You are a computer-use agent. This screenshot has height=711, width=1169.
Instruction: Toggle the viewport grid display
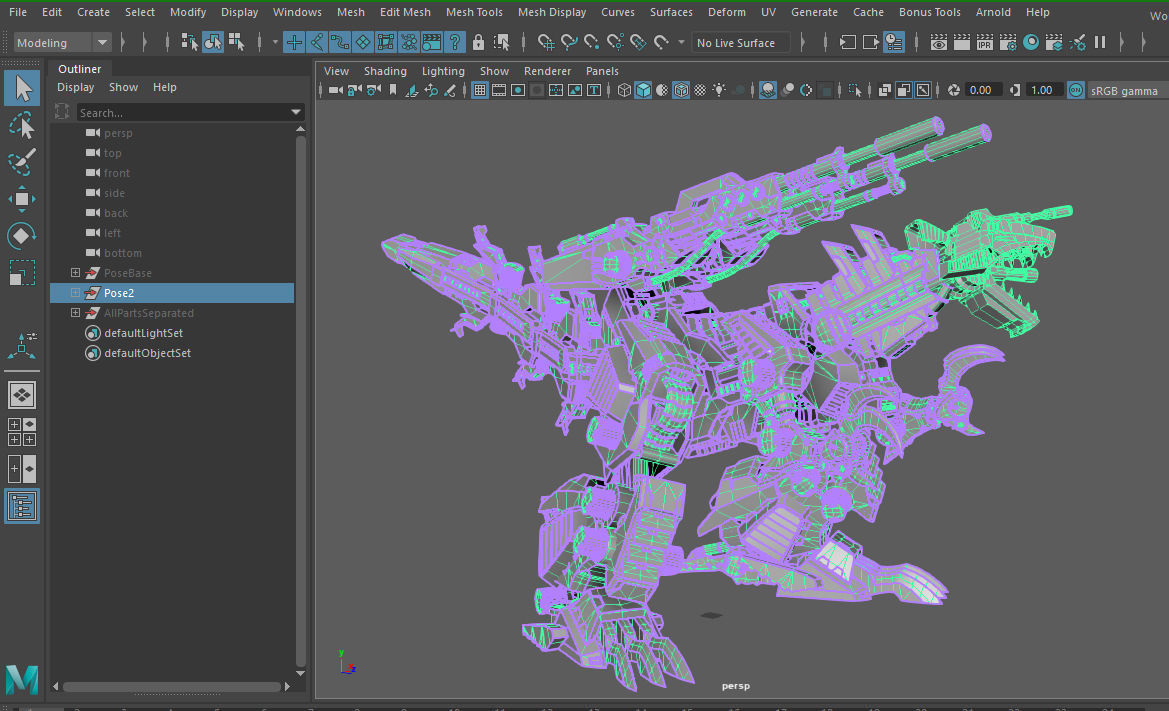click(480, 90)
